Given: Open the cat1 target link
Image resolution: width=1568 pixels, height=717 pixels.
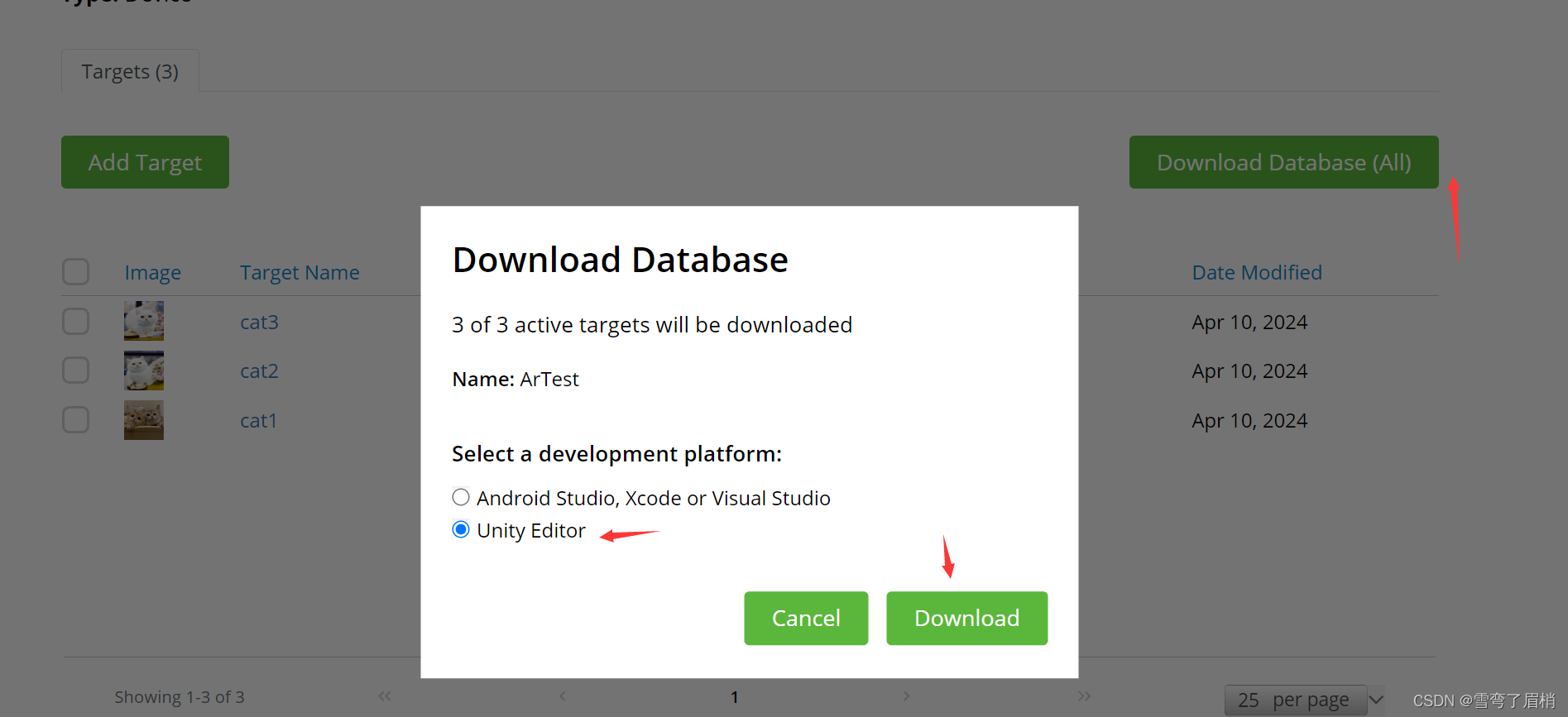Looking at the screenshot, I should point(258,420).
